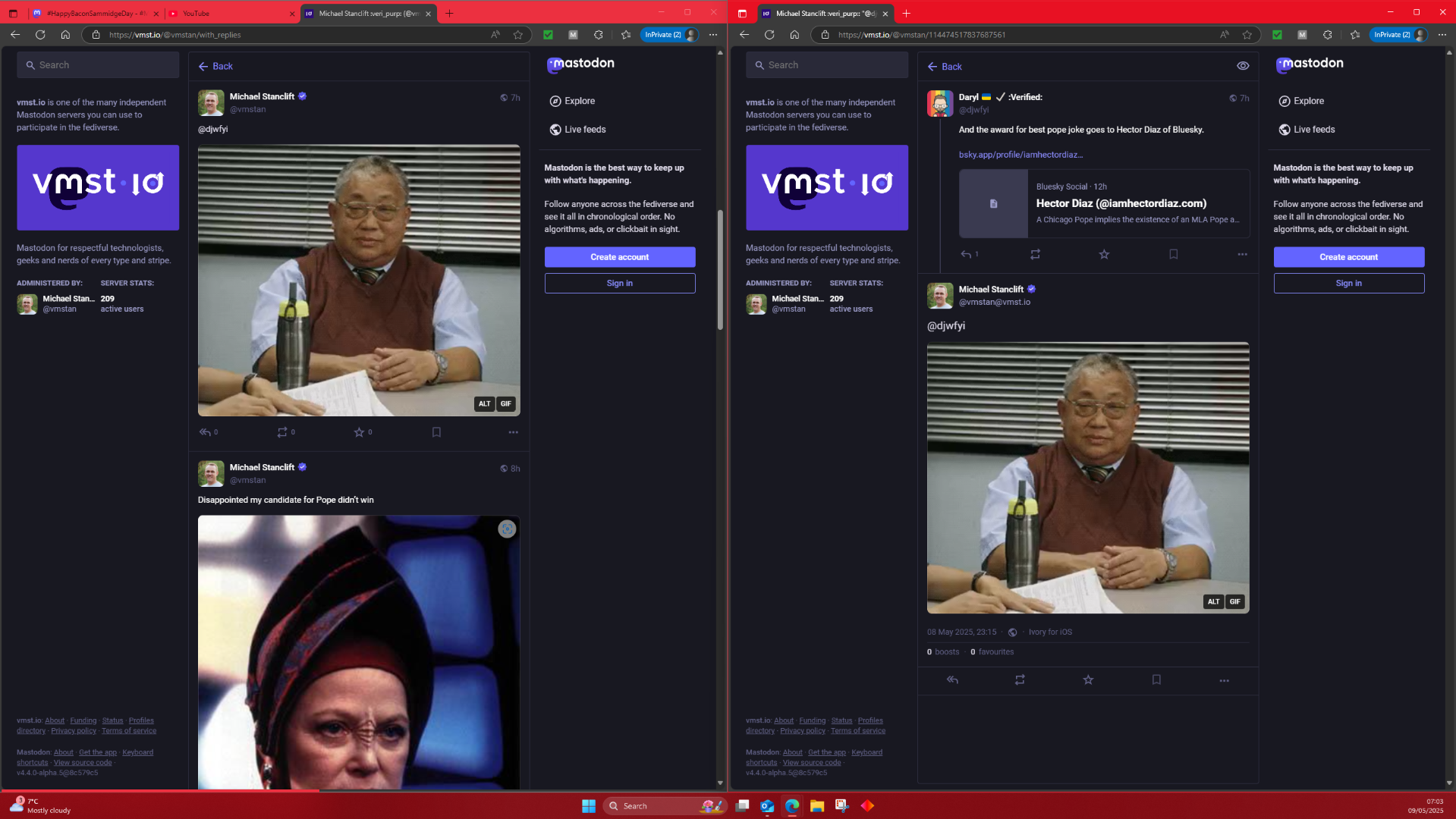The image size is (1456, 819).
Task: Open new tab in left browser window
Action: (449, 13)
